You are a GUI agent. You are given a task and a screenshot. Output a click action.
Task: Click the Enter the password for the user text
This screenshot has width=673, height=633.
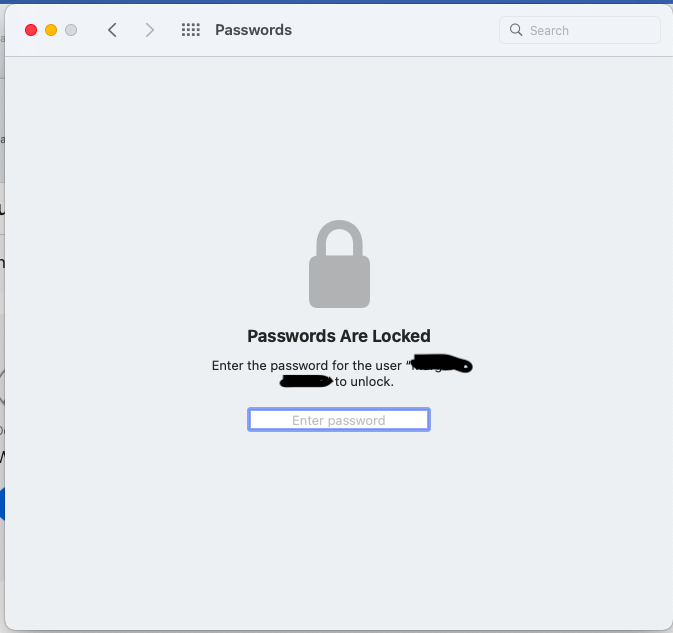tap(308, 366)
